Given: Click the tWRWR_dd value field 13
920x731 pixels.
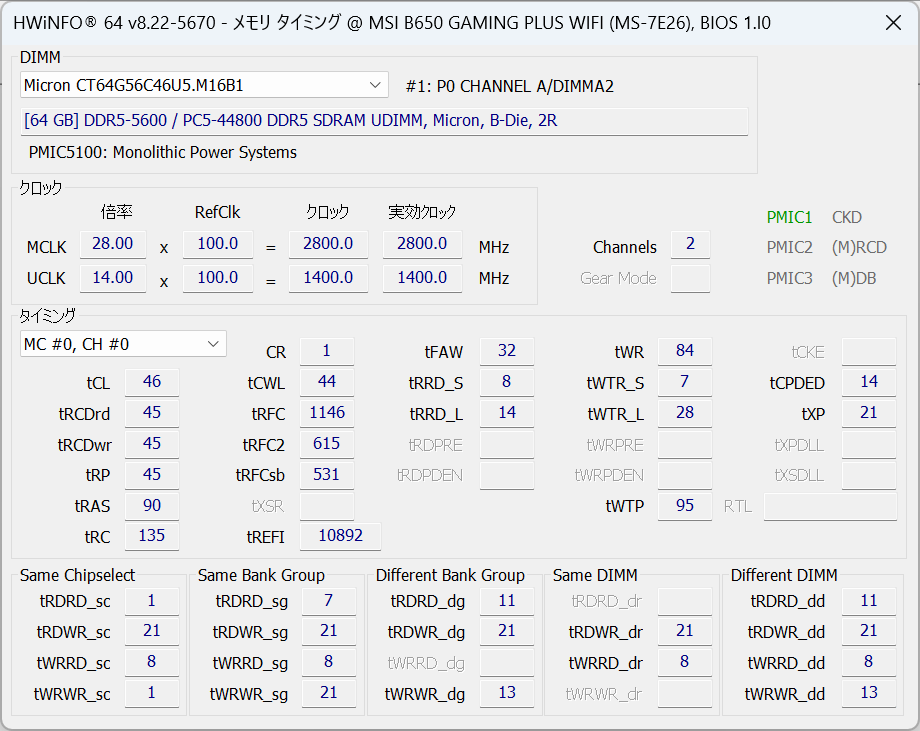Looking at the screenshot, I should point(869,693).
